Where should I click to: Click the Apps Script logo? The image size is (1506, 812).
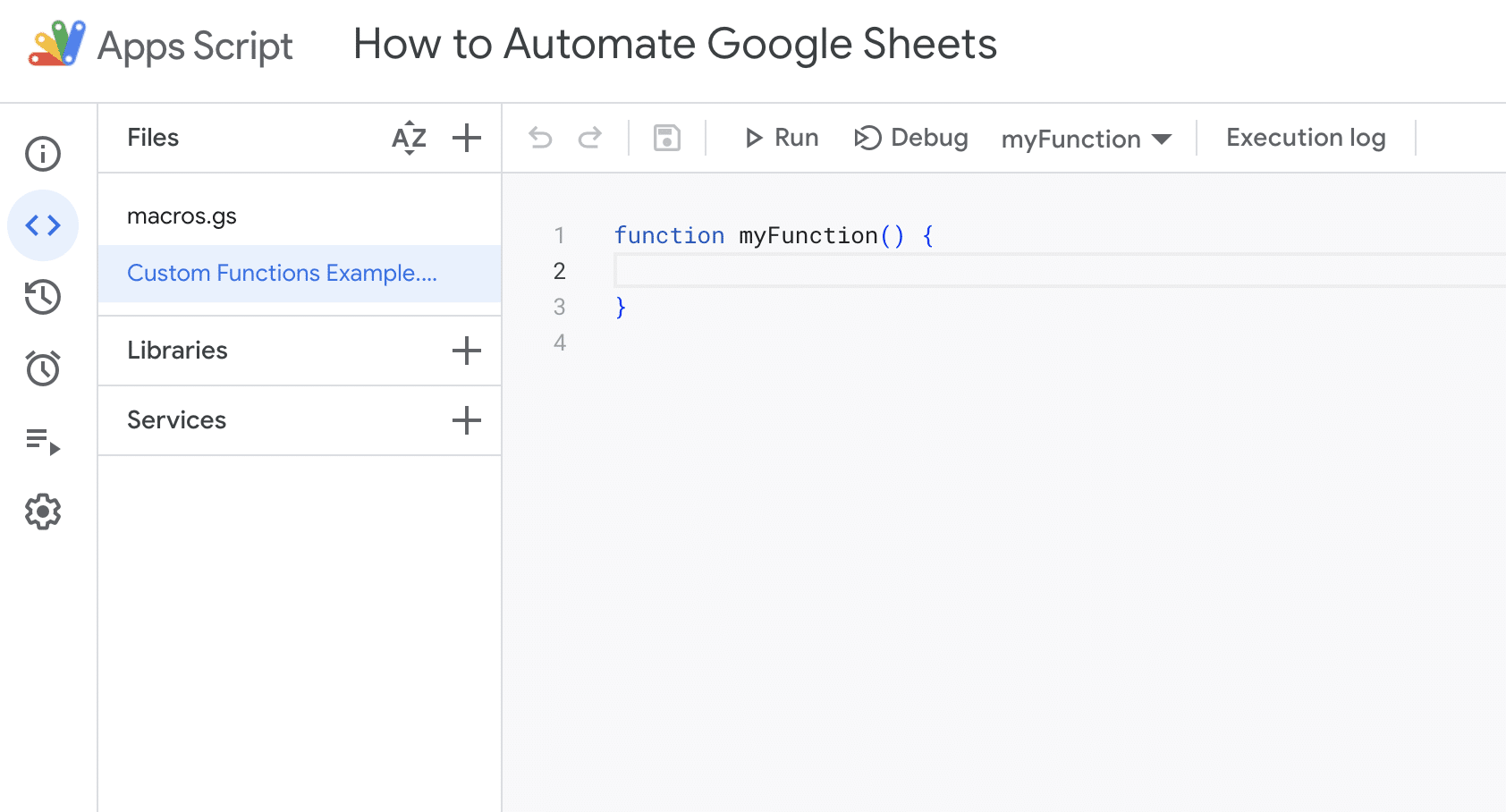[x=57, y=44]
